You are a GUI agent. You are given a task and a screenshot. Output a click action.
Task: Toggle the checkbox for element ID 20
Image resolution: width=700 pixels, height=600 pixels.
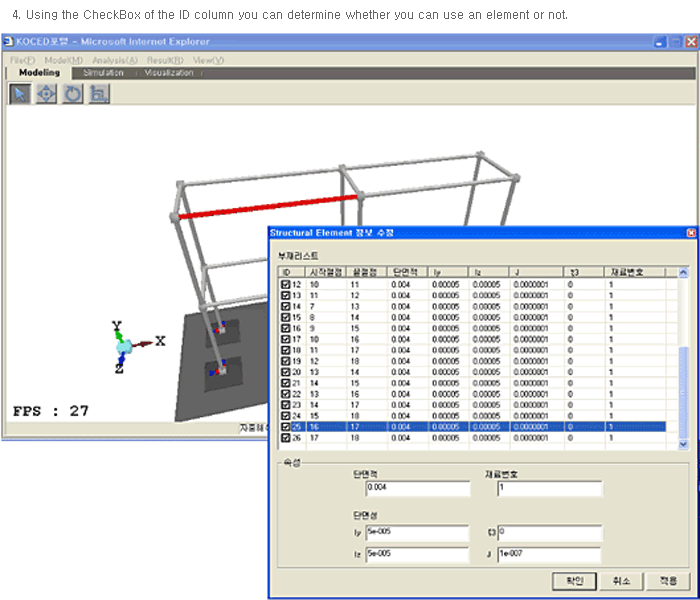286,371
